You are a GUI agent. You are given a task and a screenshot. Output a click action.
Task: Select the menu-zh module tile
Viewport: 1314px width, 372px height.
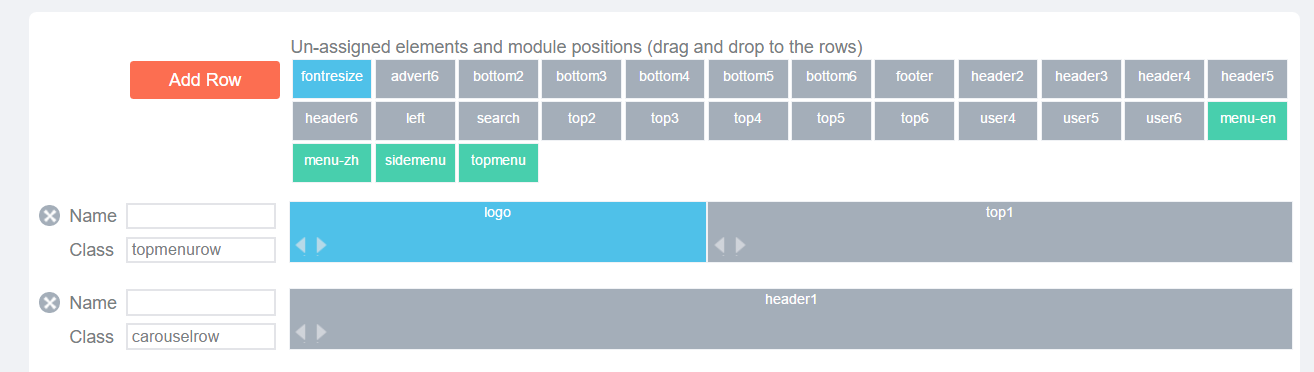pos(332,162)
